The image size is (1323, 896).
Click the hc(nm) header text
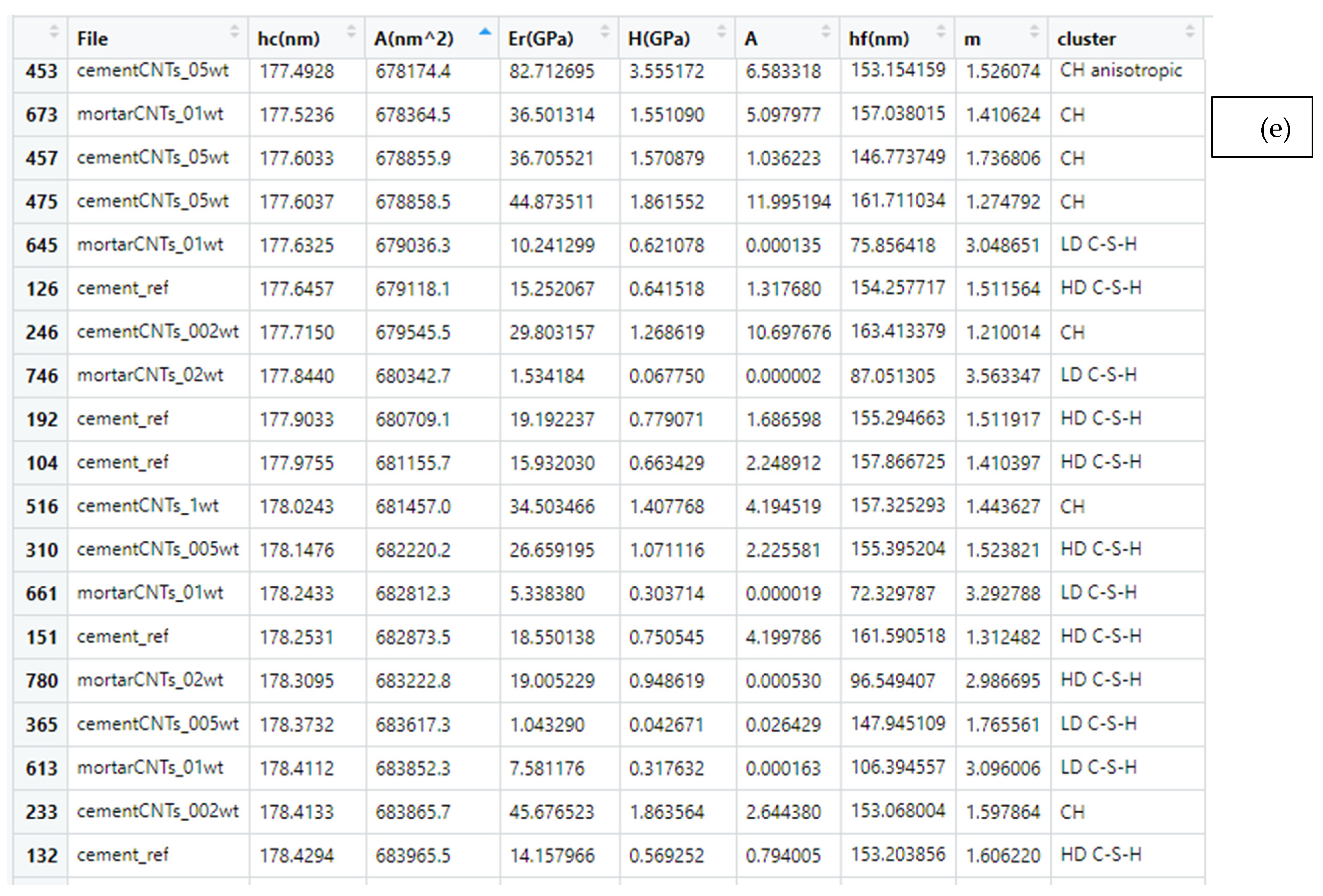289,39
